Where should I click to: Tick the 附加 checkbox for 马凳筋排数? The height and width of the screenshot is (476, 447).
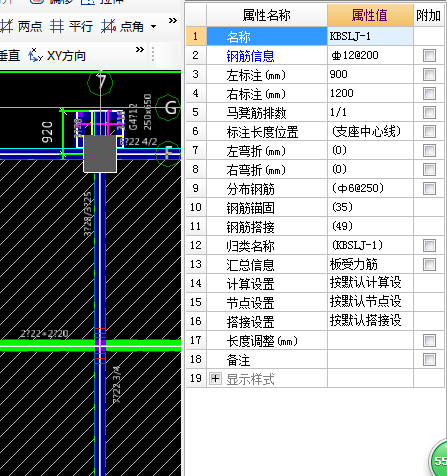click(x=429, y=112)
